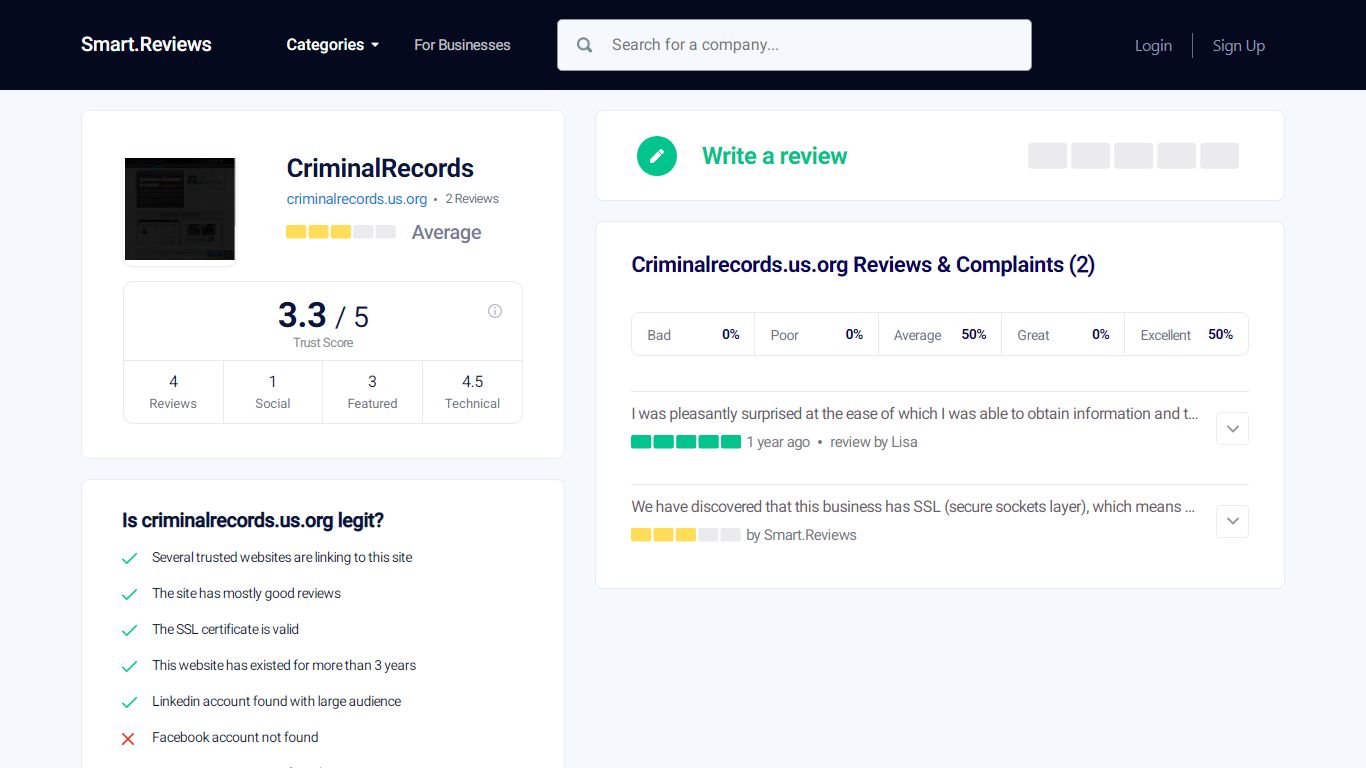Screen dimensions: 1366x768
Task: Click the Smart.Reviews three-star yellow rating
Action: [x=686, y=535]
